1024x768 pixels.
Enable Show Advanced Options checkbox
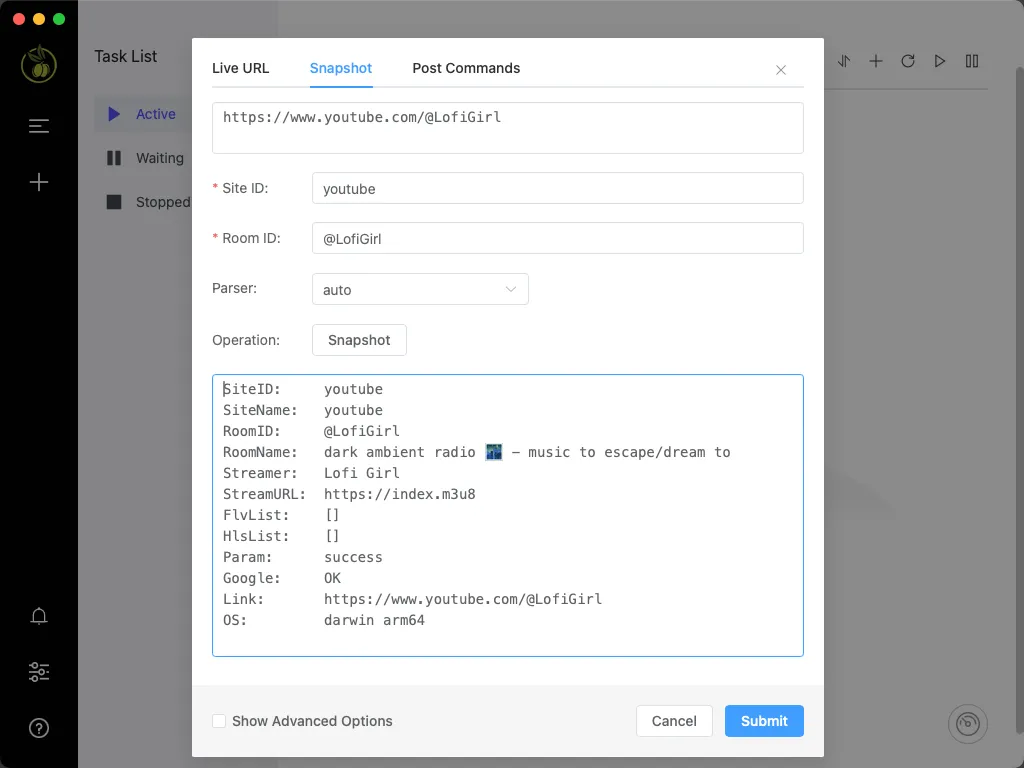(x=219, y=721)
